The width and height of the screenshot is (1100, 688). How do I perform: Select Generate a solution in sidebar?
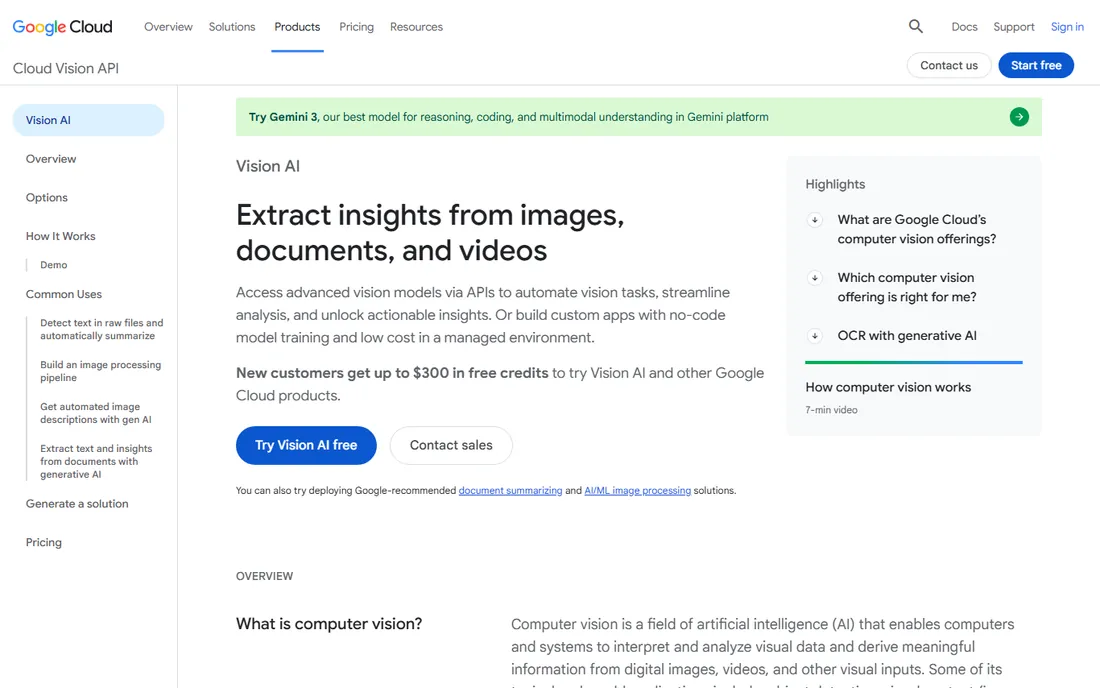pos(77,504)
